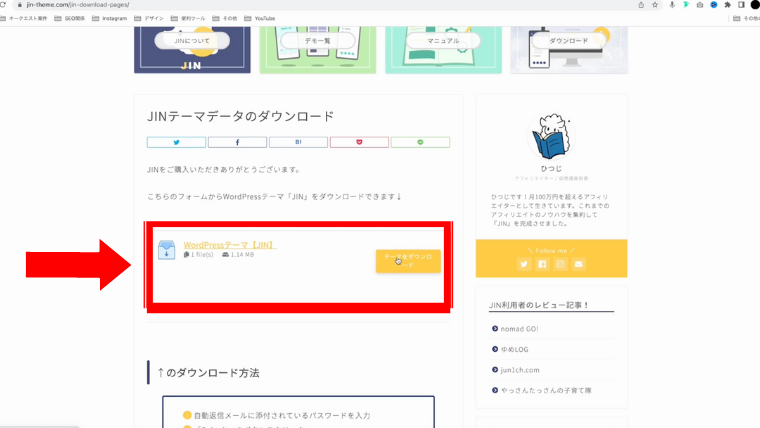Open the YouTube bookmark in bookmarks bar
The height and width of the screenshot is (428, 760).
pos(264,18)
